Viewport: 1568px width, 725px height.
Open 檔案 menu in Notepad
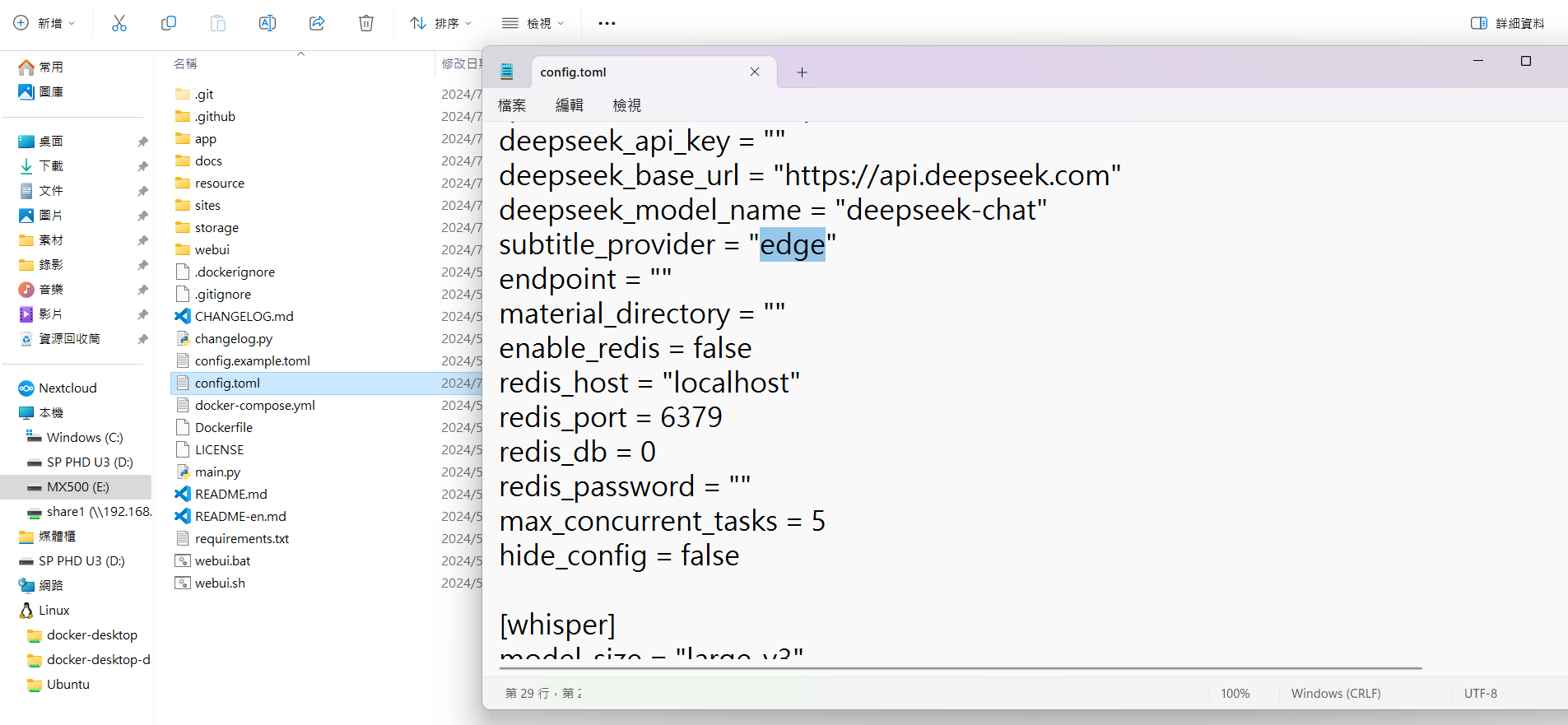pyautogui.click(x=512, y=105)
